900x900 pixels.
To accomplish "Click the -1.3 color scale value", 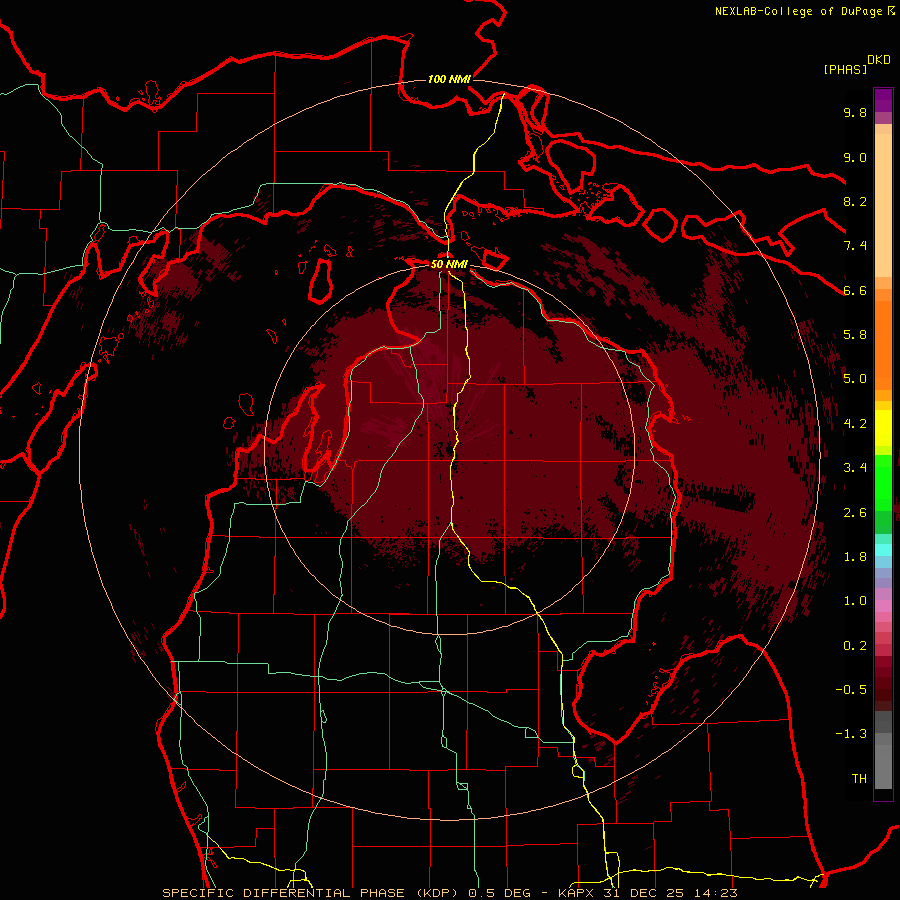I will [851, 734].
